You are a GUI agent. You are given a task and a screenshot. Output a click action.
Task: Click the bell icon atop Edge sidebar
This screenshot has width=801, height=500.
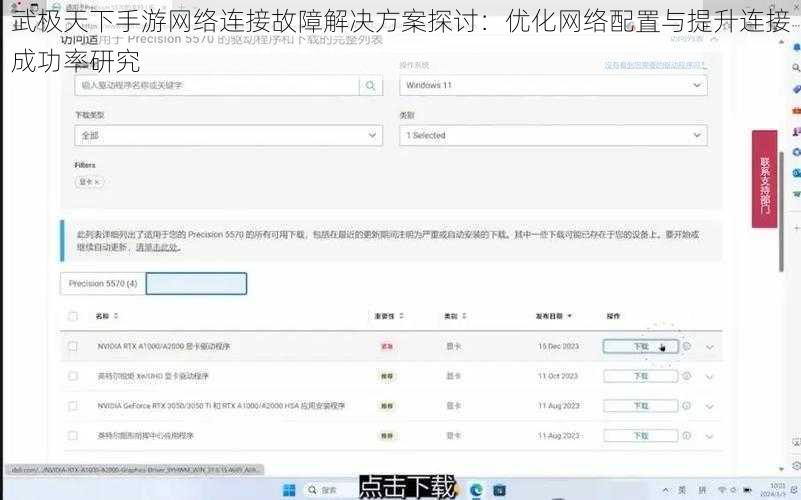tap(796, 47)
